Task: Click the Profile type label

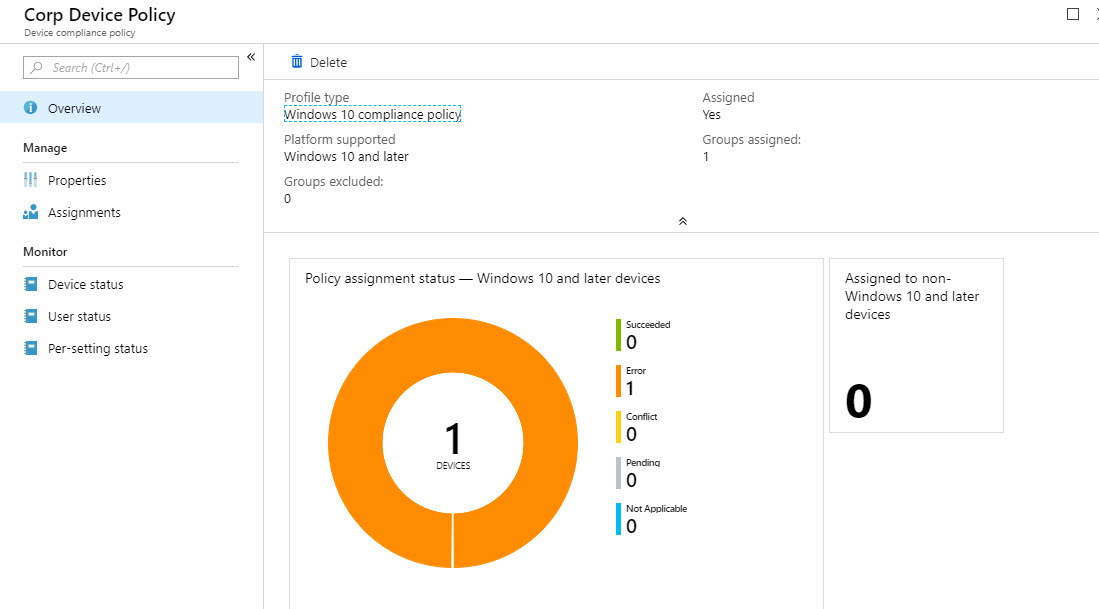Action: click(316, 97)
